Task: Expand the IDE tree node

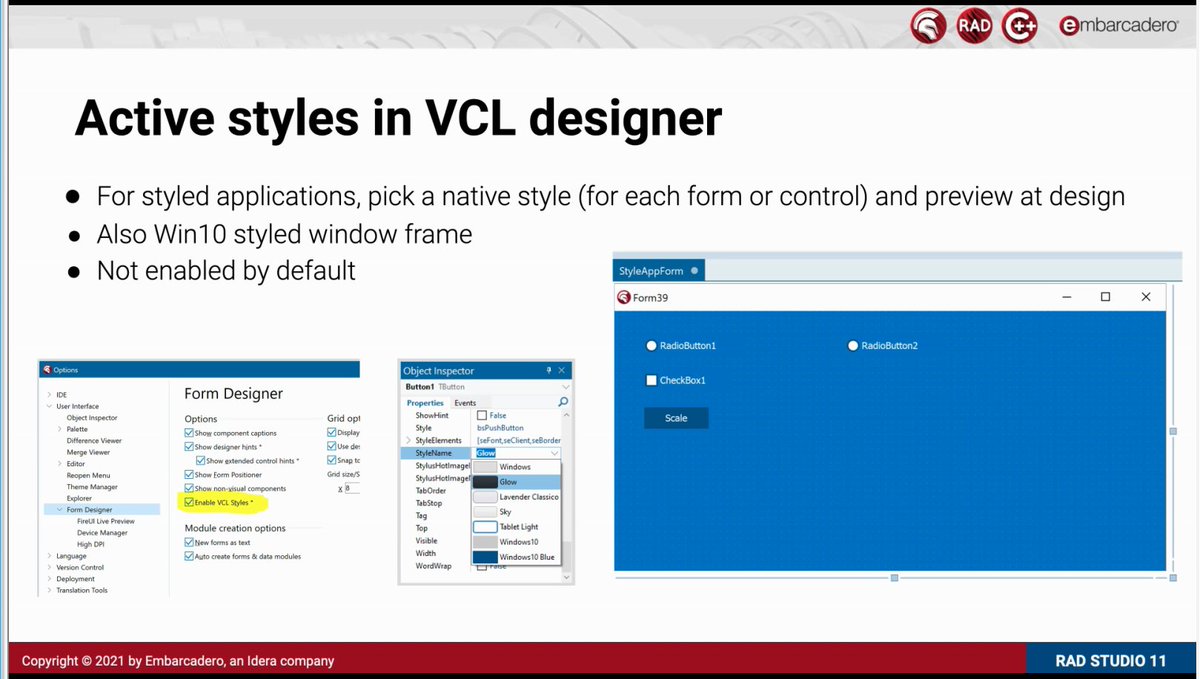Action: tap(47, 395)
